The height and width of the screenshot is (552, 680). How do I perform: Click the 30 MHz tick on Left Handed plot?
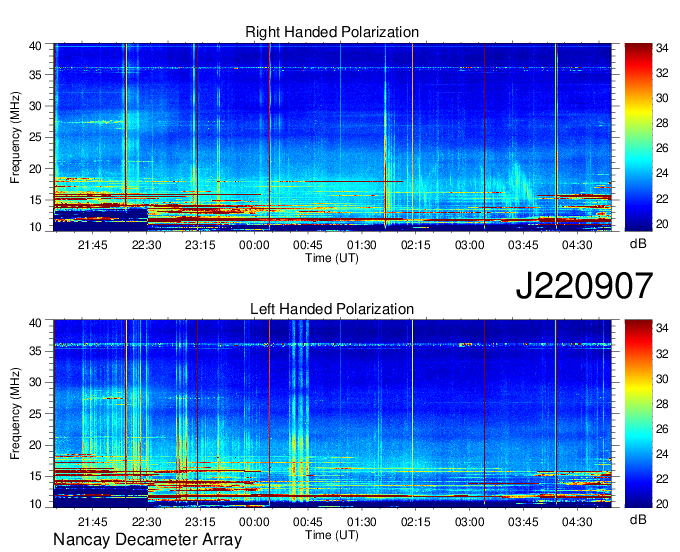click(35, 382)
